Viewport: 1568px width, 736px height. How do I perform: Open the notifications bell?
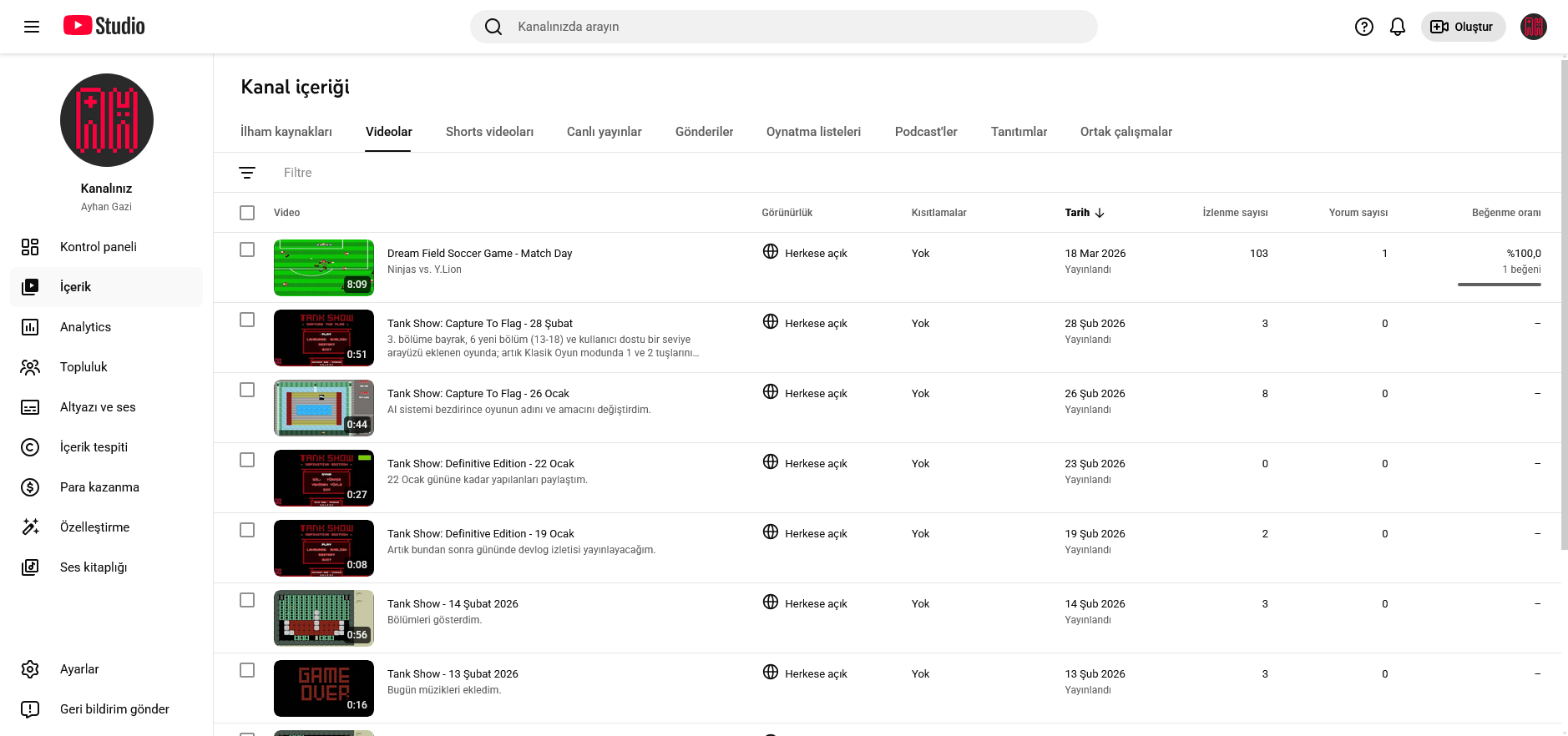[1397, 27]
